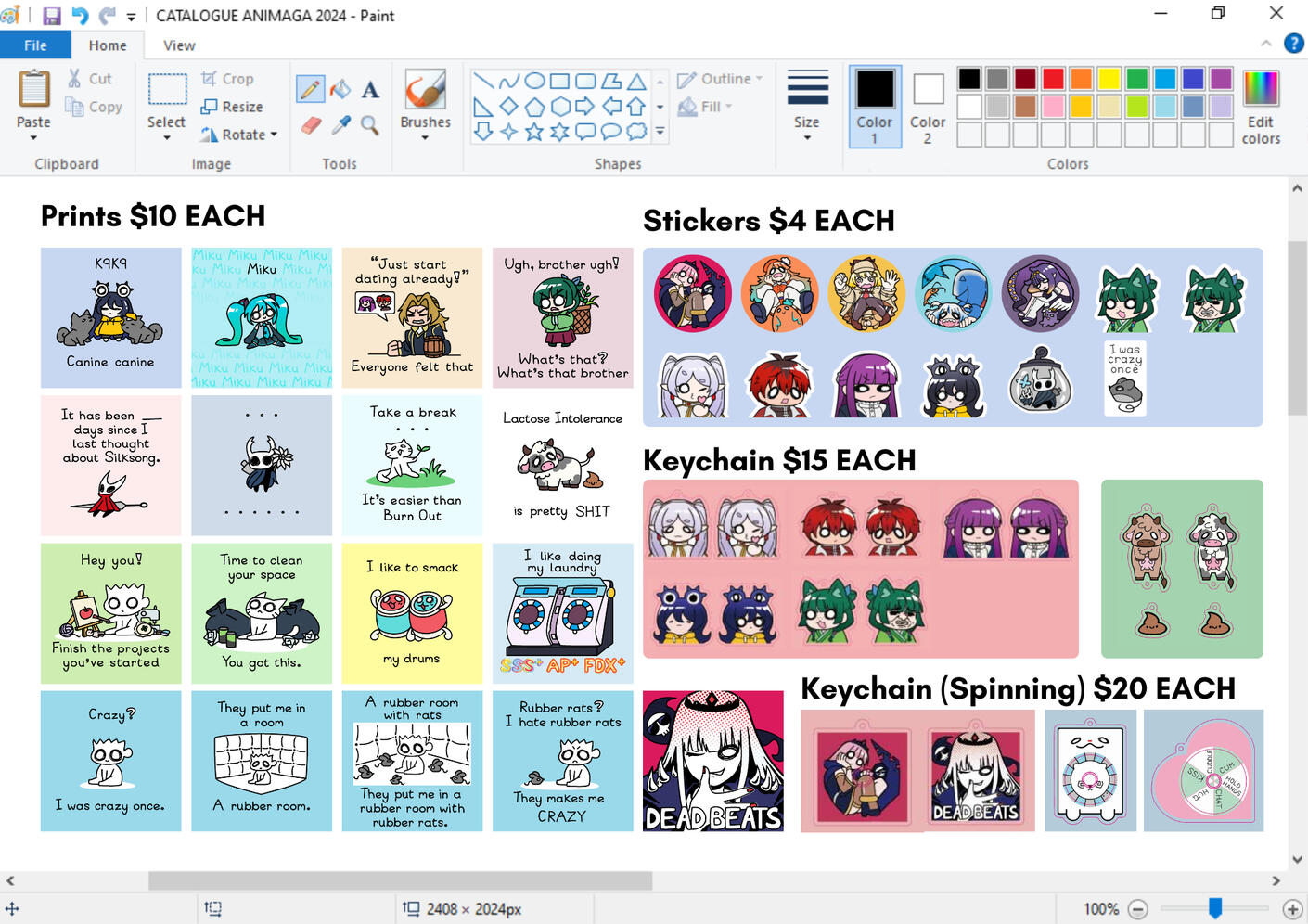Click the Resize button

232,107
